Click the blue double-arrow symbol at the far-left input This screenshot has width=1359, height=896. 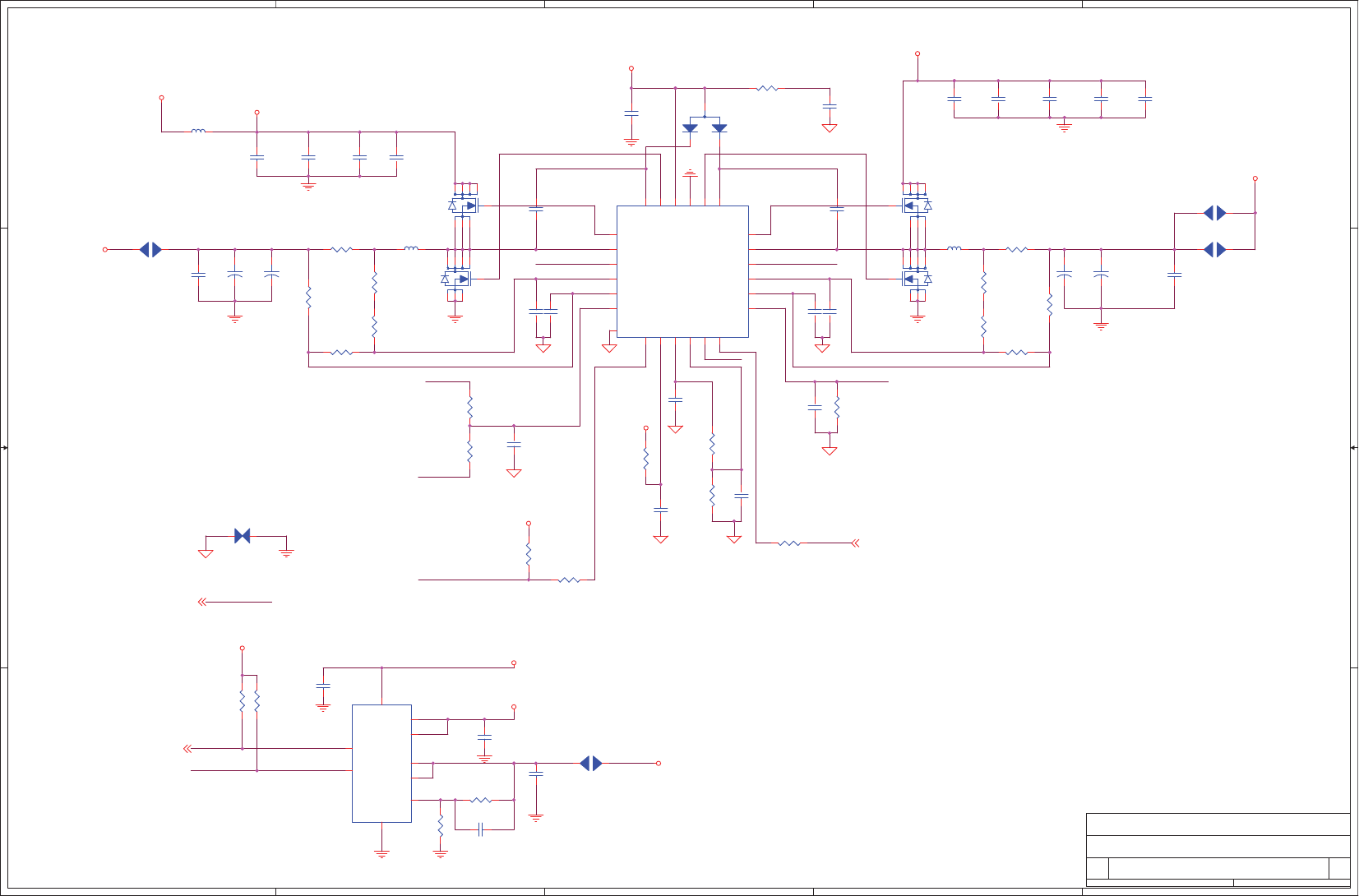pos(150,249)
